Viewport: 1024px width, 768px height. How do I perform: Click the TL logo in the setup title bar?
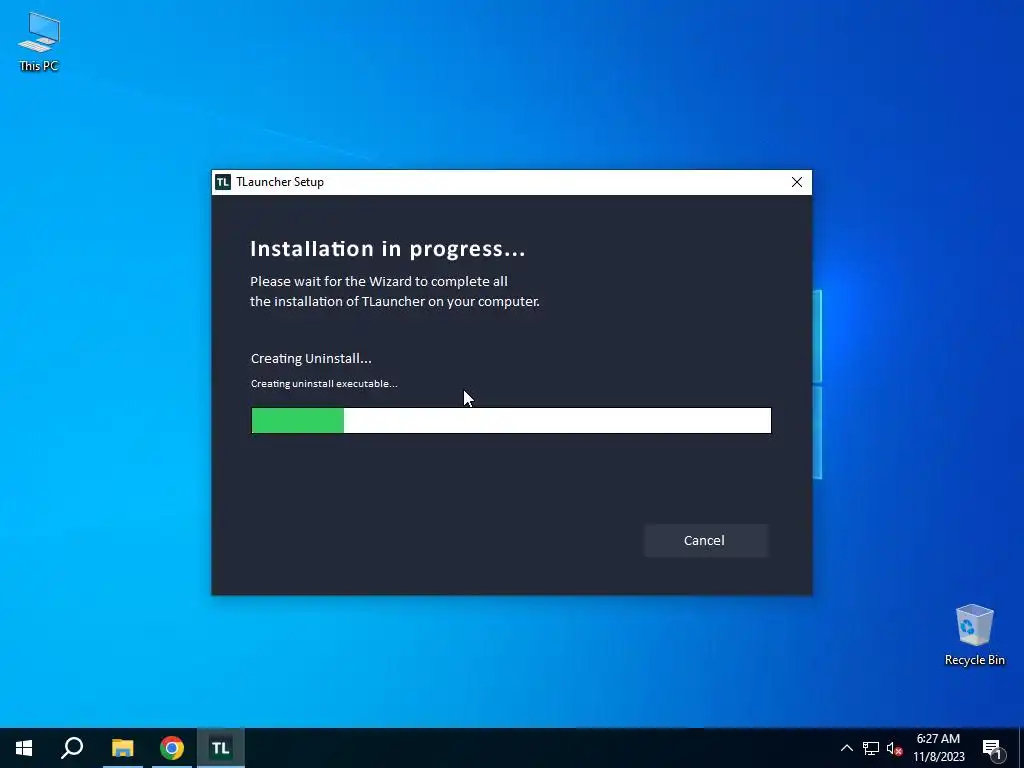pos(223,182)
